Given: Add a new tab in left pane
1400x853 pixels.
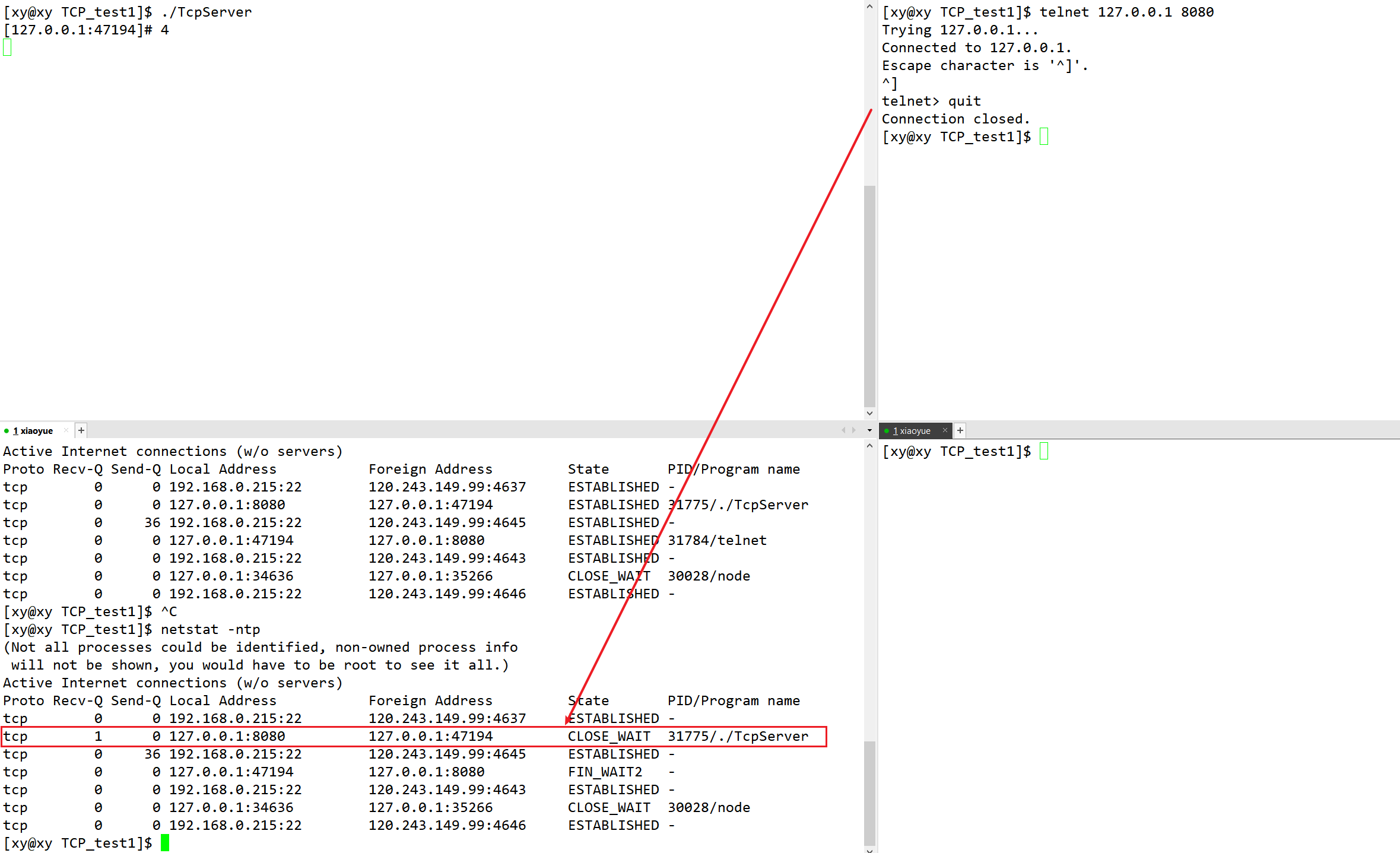Looking at the screenshot, I should 81,430.
